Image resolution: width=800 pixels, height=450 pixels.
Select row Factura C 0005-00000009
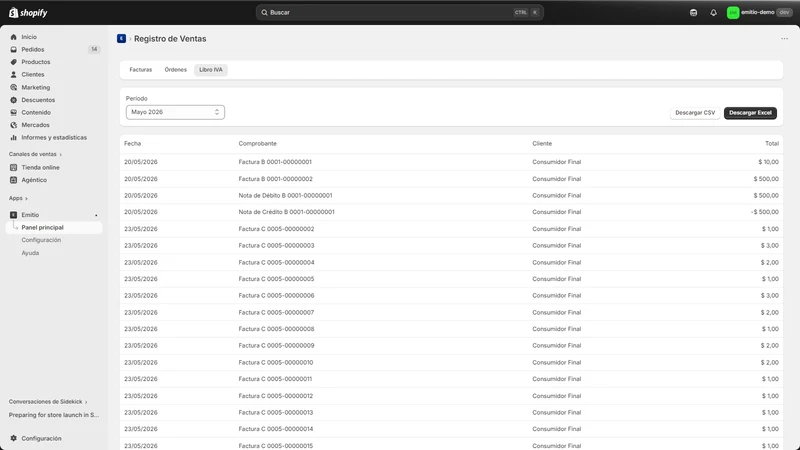tap(451, 345)
